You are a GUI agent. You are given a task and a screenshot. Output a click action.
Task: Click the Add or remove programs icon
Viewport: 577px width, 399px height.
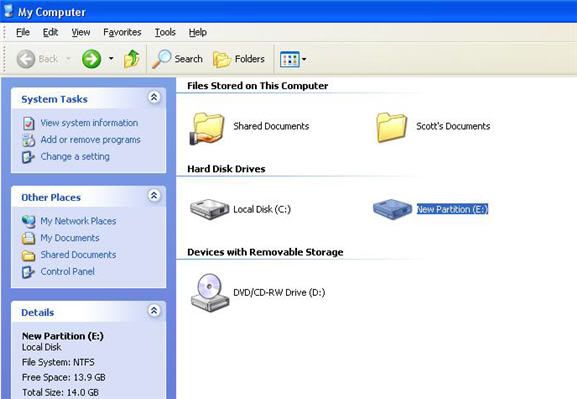pyautogui.click(x=28, y=140)
